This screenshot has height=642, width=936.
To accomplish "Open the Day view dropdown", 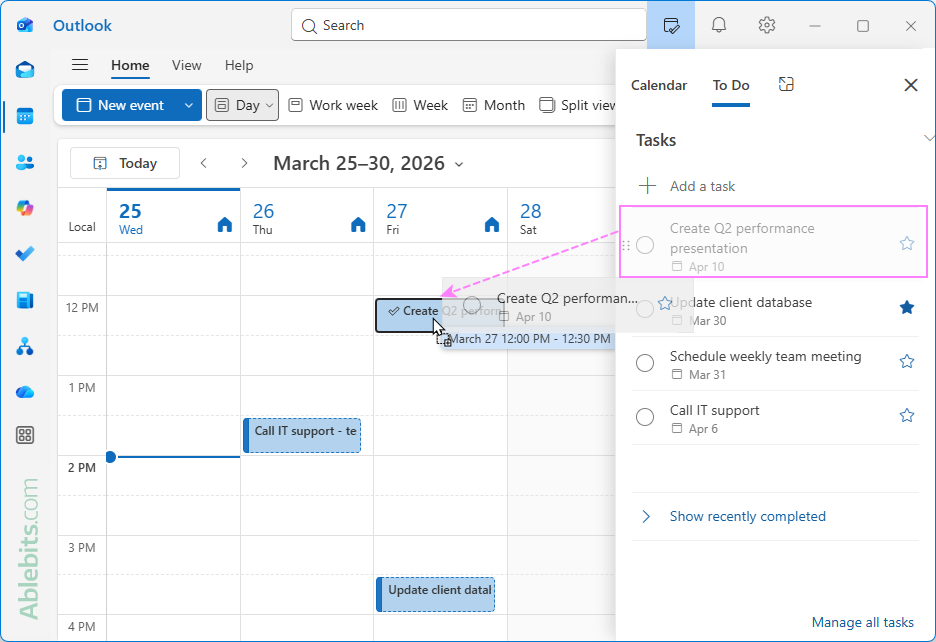I will (269, 104).
